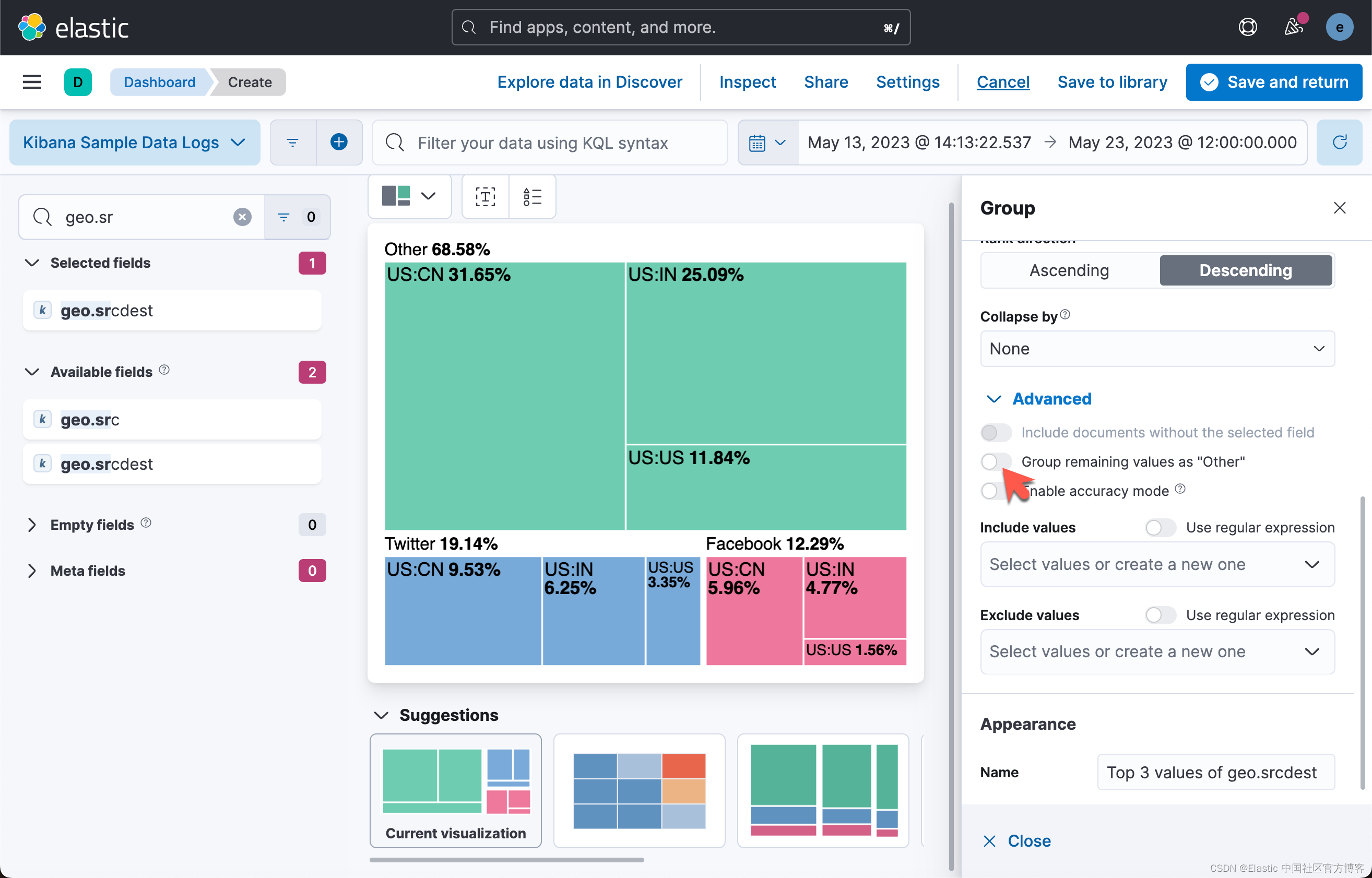Open the help menu lifebuoy icon
The image size is (1372, 878).
point(1248,27)
